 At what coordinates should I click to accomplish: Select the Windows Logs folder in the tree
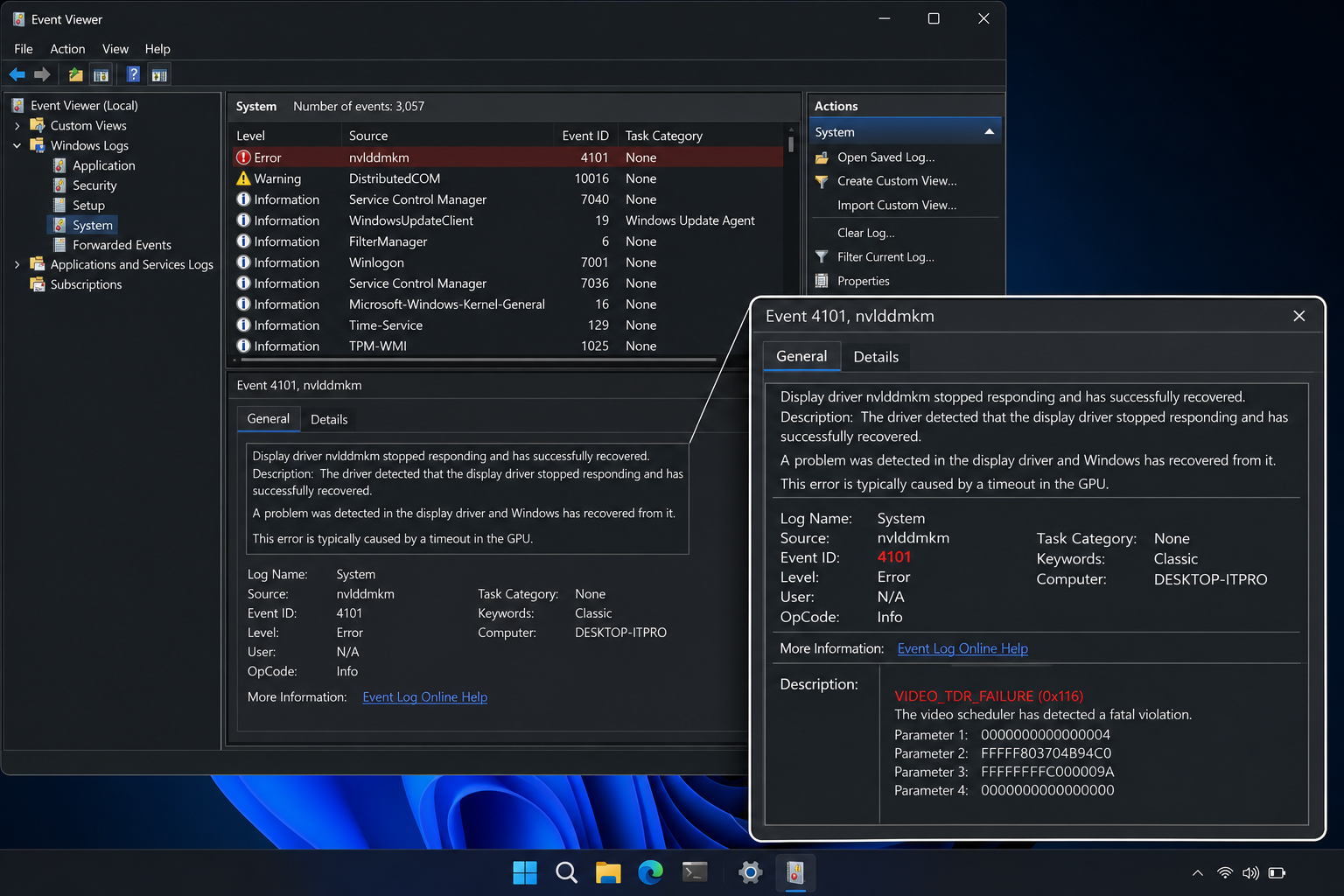click(89, 145)
